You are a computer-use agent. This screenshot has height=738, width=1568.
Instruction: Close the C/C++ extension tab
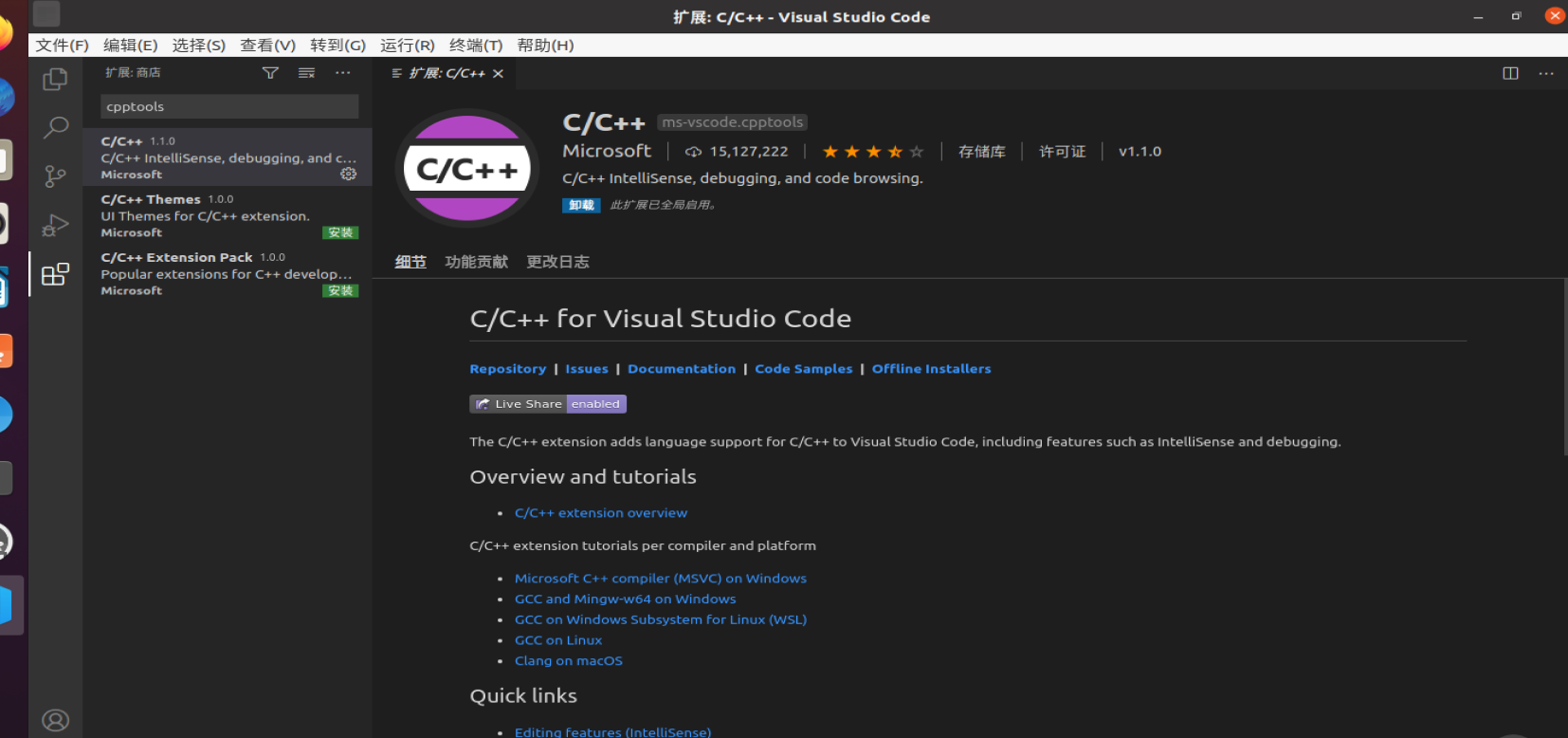click(x=498, y=73)
